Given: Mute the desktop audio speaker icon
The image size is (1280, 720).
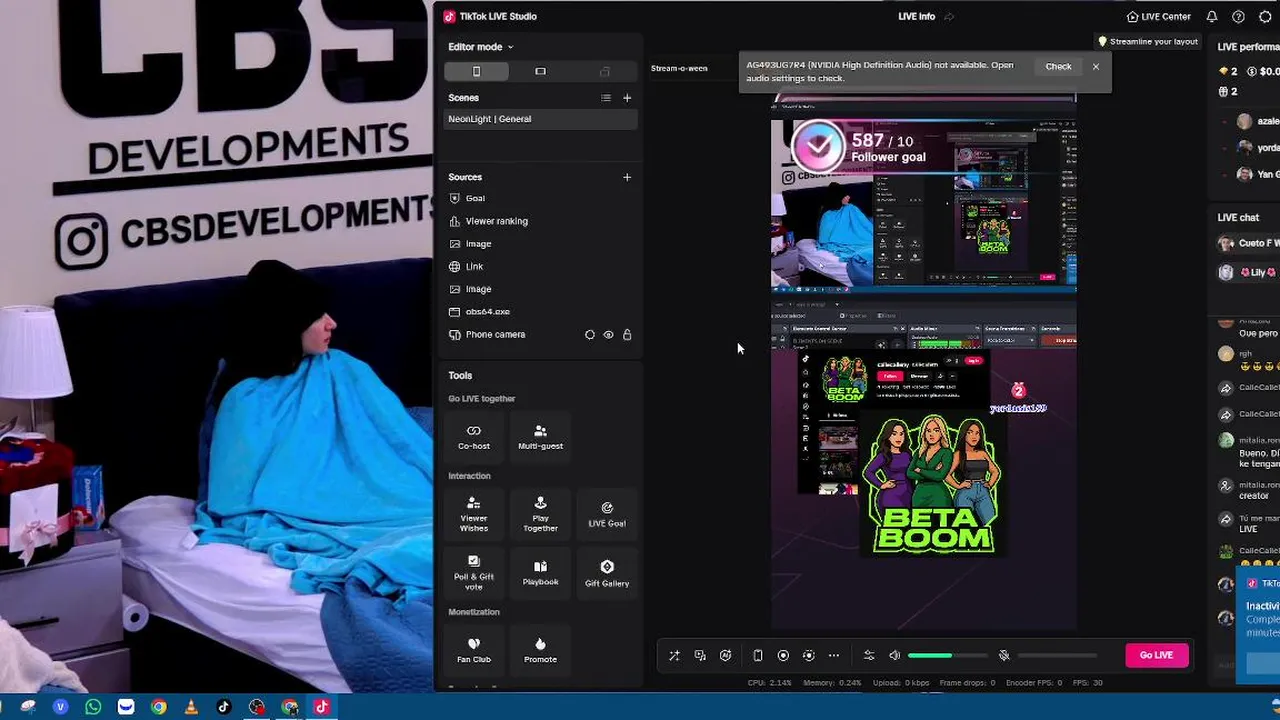Looking at the screenshot, I should (x=895, y=656).
